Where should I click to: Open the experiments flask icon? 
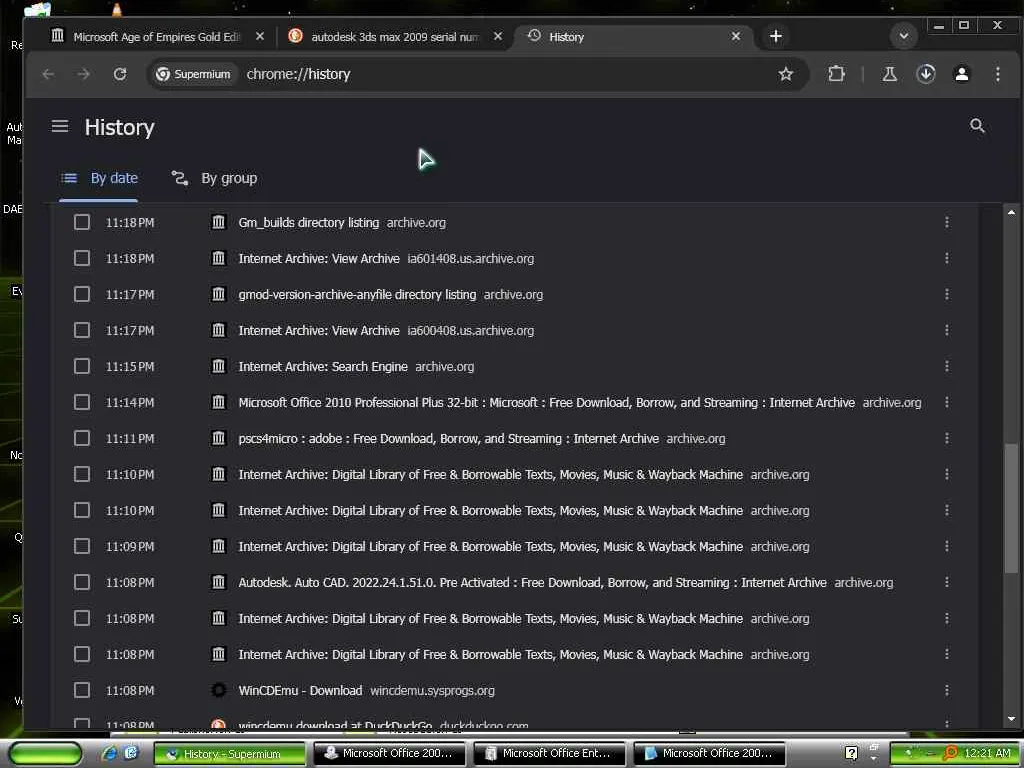889,74
